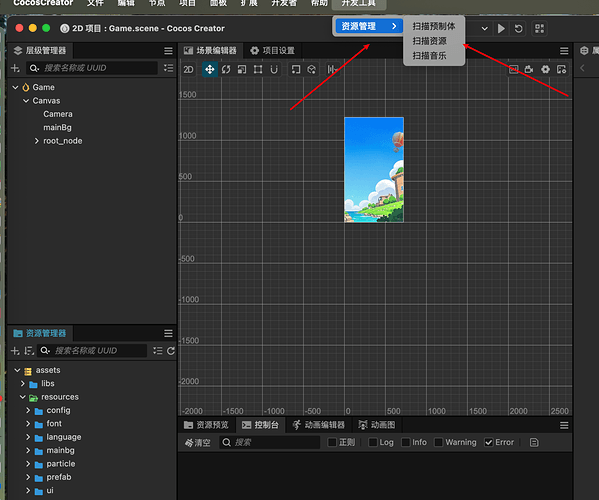Collapse the resources folder
This screenshot has width=599, height=500.
(x=23, y=397)
